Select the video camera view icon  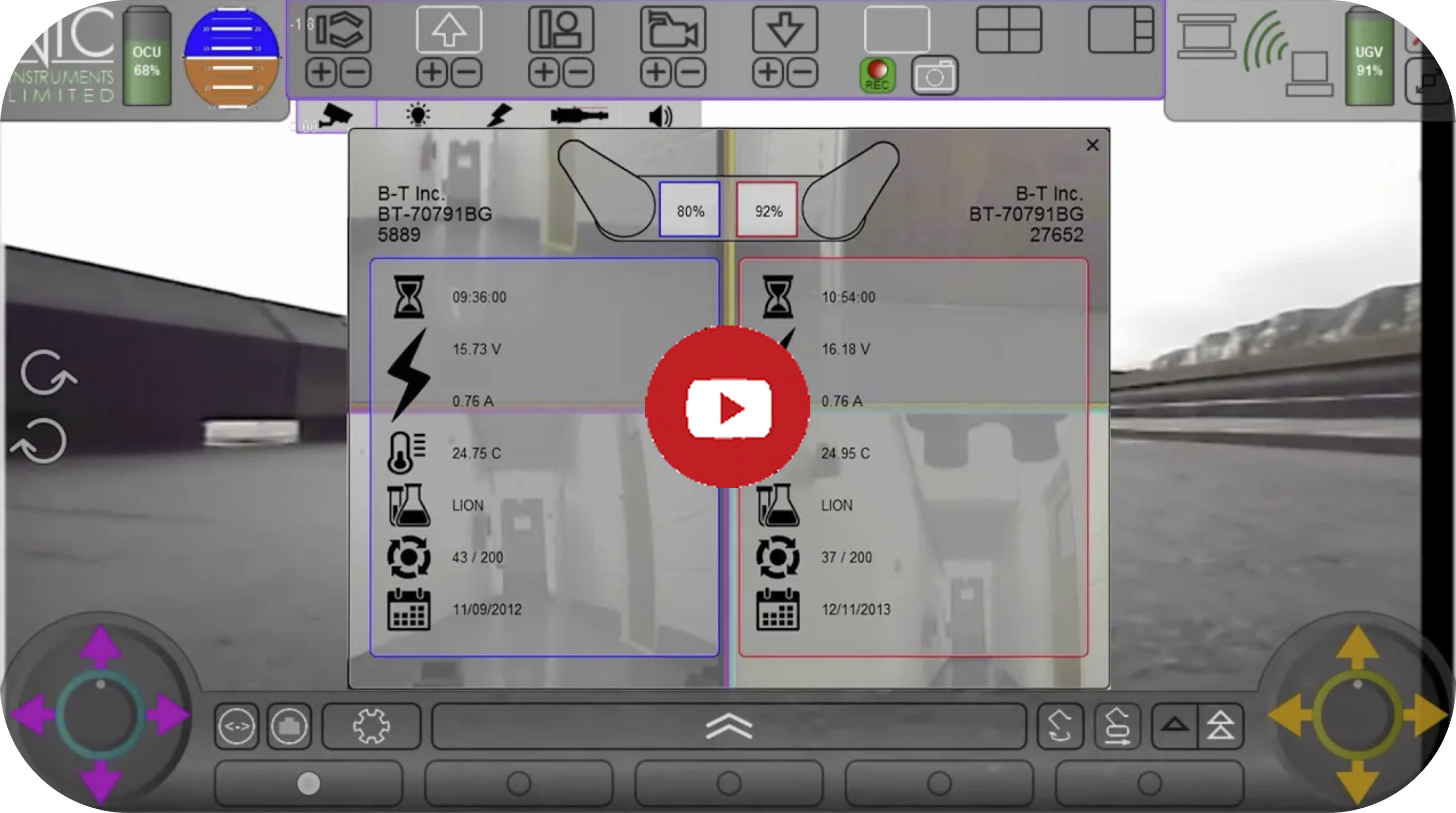(x=673, y=30)
